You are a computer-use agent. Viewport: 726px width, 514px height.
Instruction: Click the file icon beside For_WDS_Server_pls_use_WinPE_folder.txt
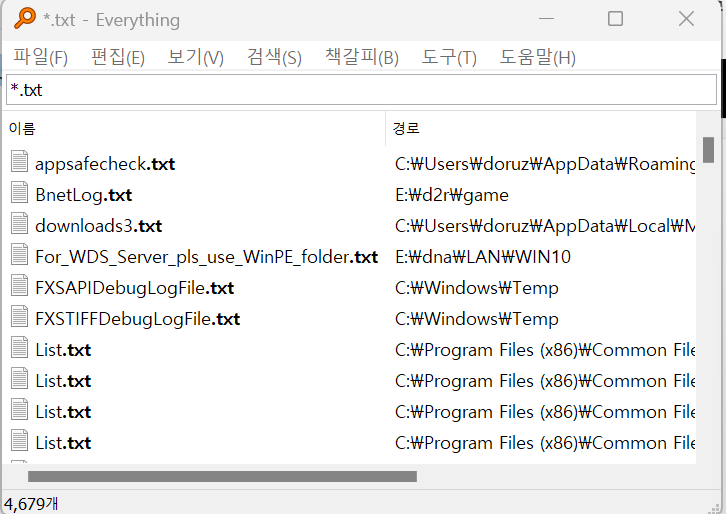19,255
